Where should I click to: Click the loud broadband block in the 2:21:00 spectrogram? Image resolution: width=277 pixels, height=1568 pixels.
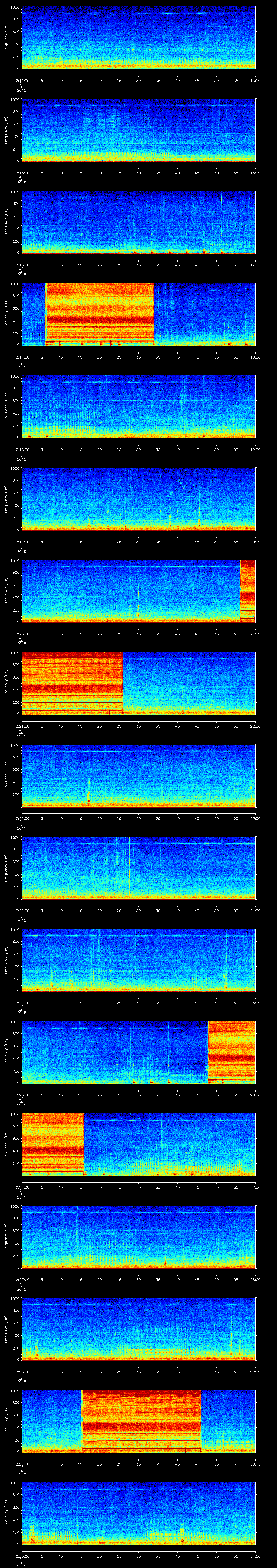(72, 682)
